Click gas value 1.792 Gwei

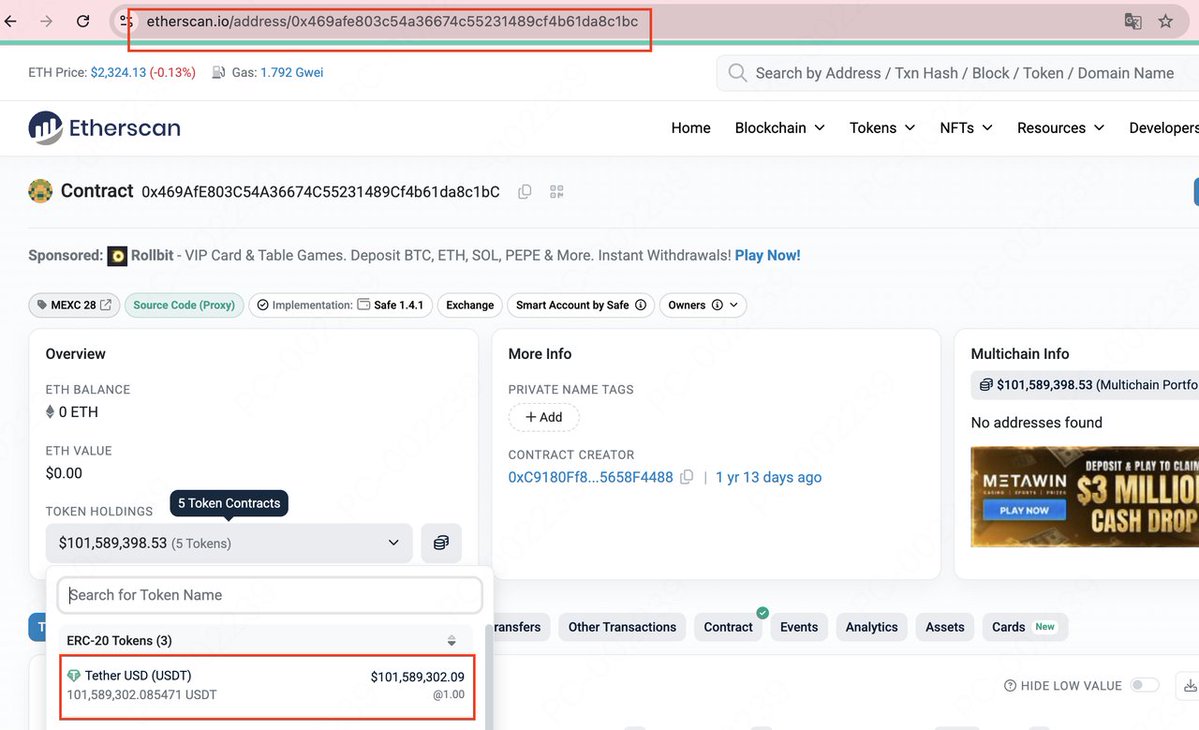coord(291,73)
